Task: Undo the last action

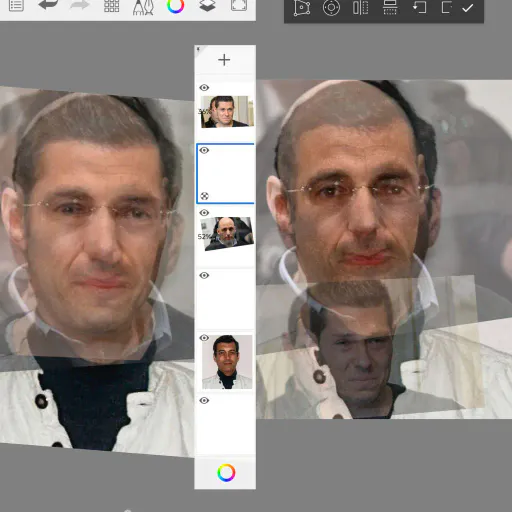Action: pos(48,5)
